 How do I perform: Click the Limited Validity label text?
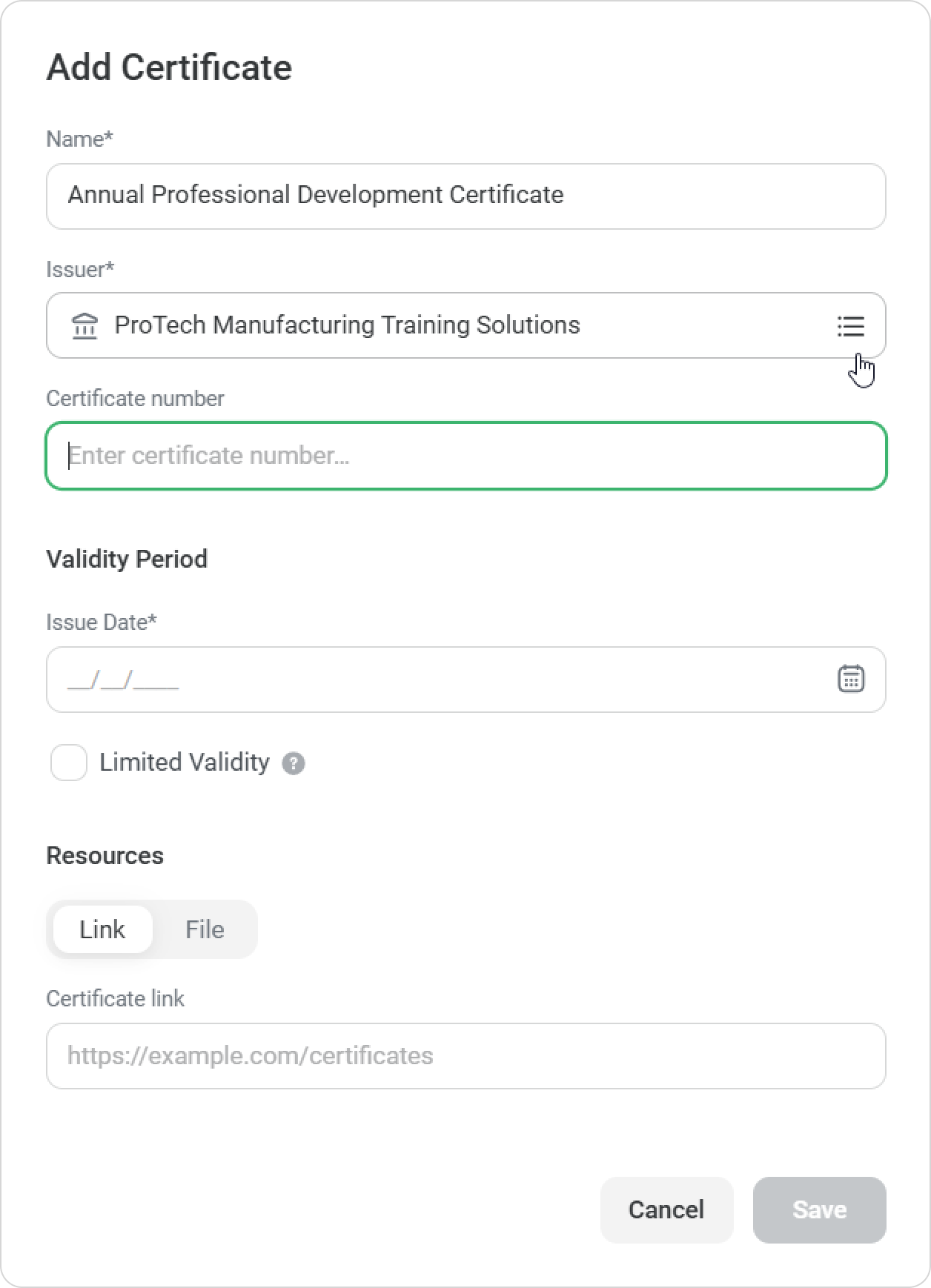click(x=184, y=763)
